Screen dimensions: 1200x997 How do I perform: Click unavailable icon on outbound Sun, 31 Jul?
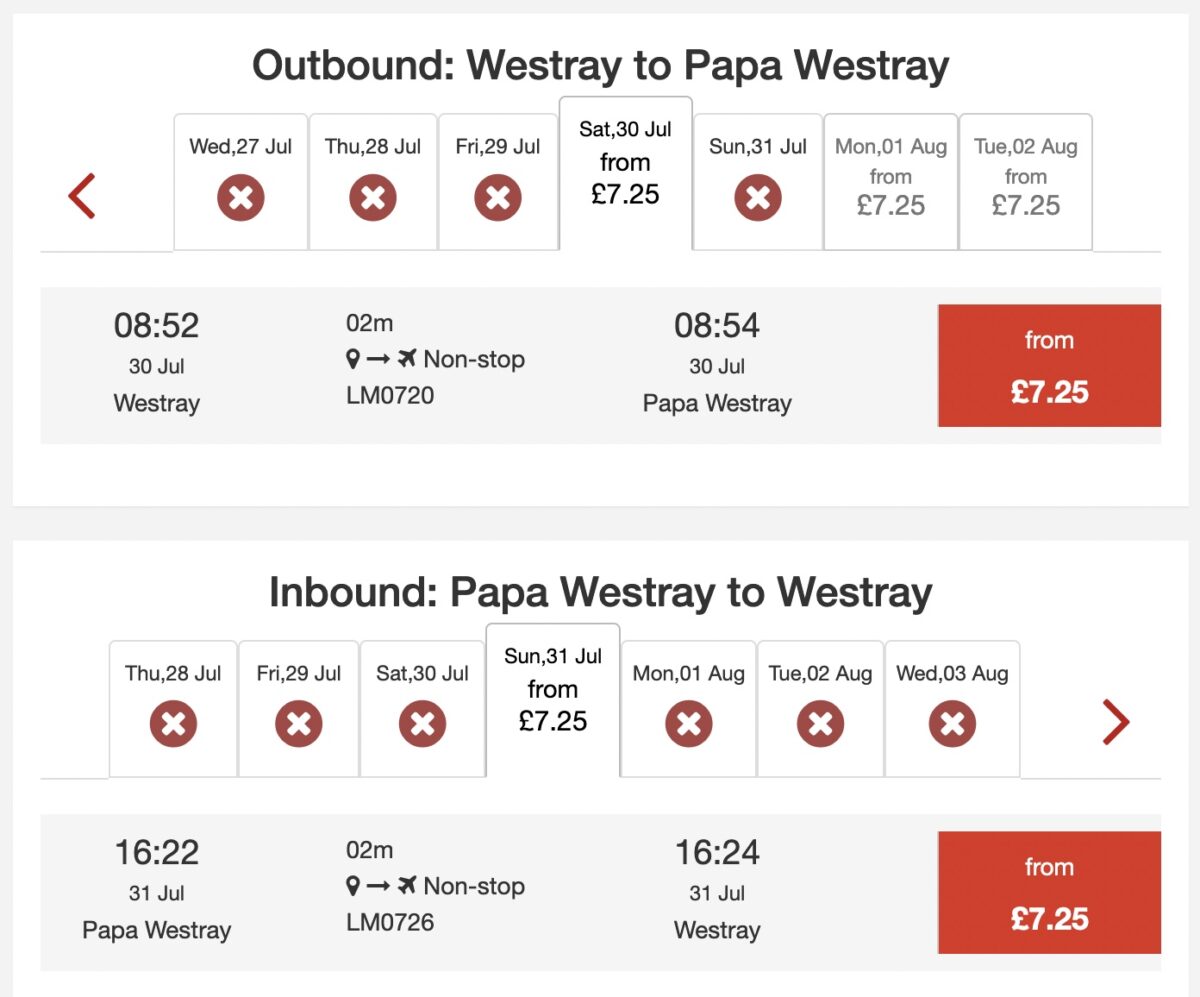coord(758,198)
